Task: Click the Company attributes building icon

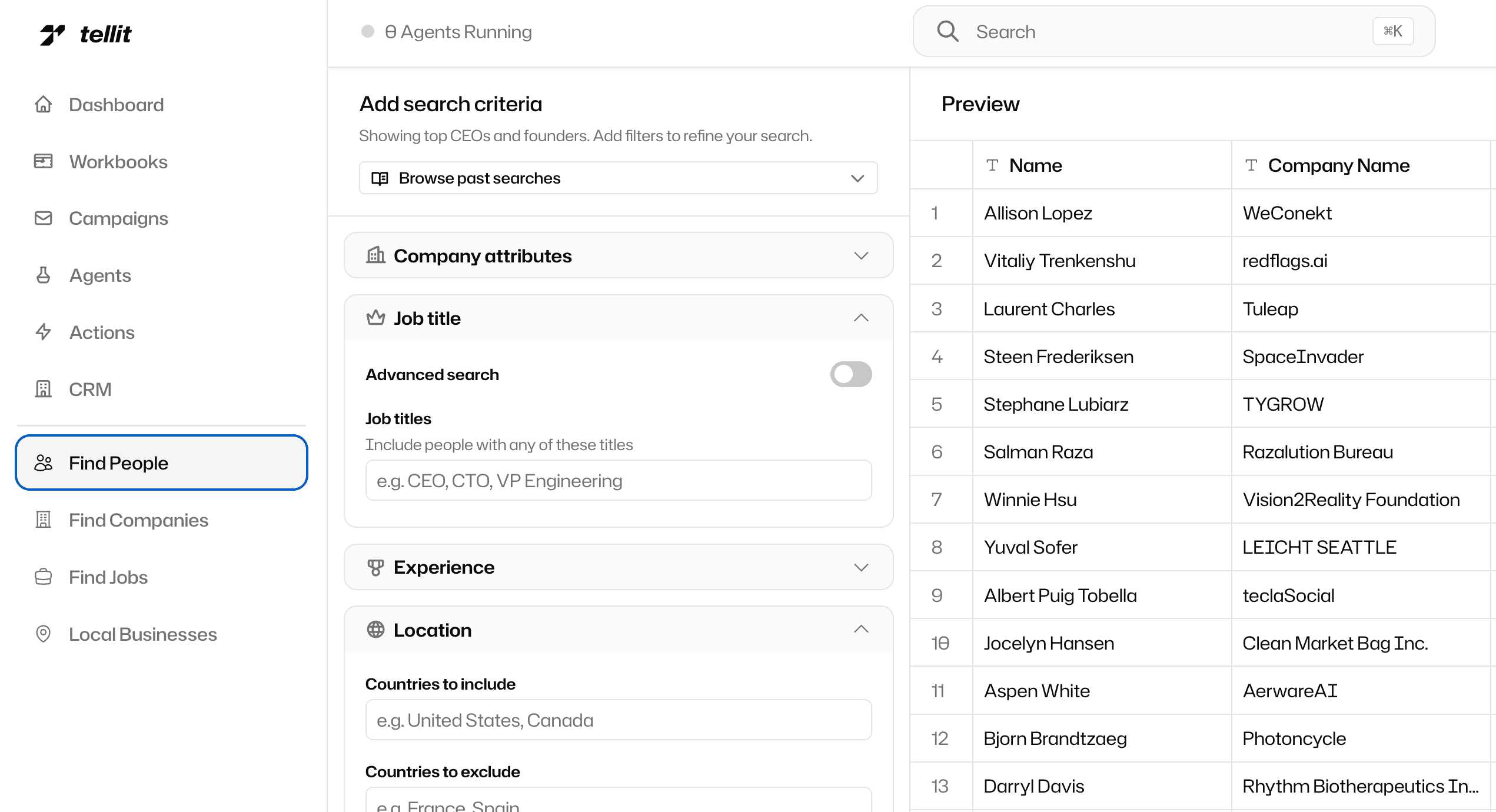Action: 375,255
